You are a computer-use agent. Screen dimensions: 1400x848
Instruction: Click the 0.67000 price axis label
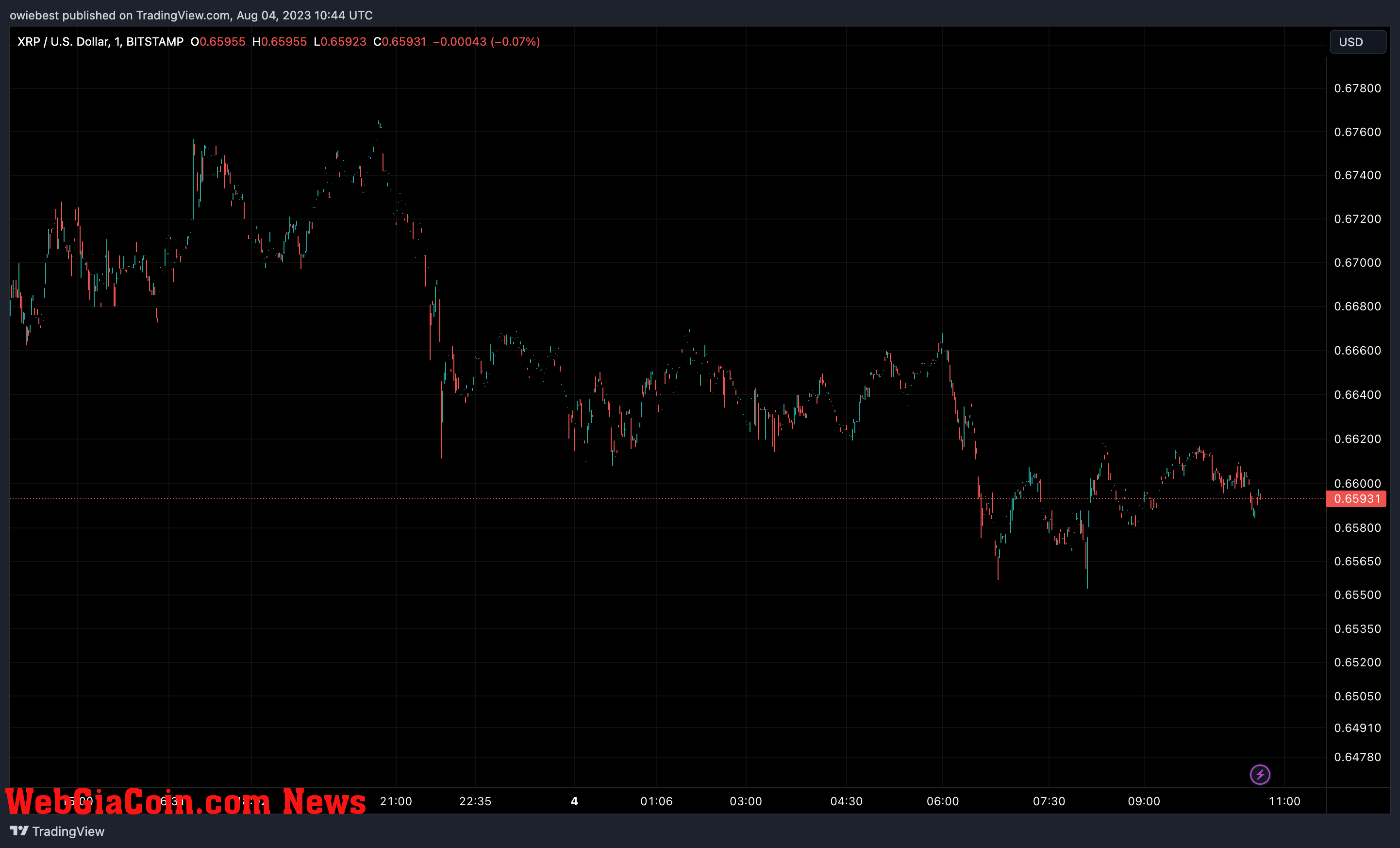tap(1357, 263)
